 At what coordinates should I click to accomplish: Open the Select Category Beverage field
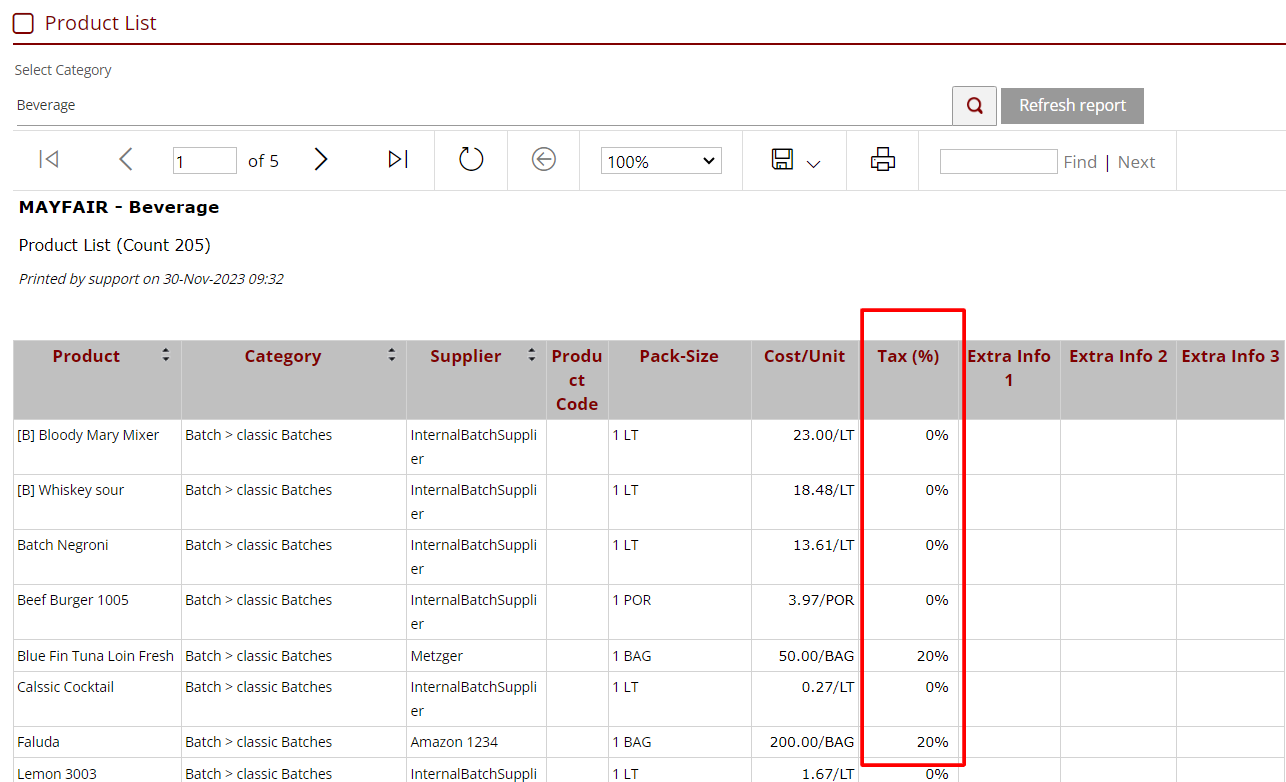[x=480, y=106]
